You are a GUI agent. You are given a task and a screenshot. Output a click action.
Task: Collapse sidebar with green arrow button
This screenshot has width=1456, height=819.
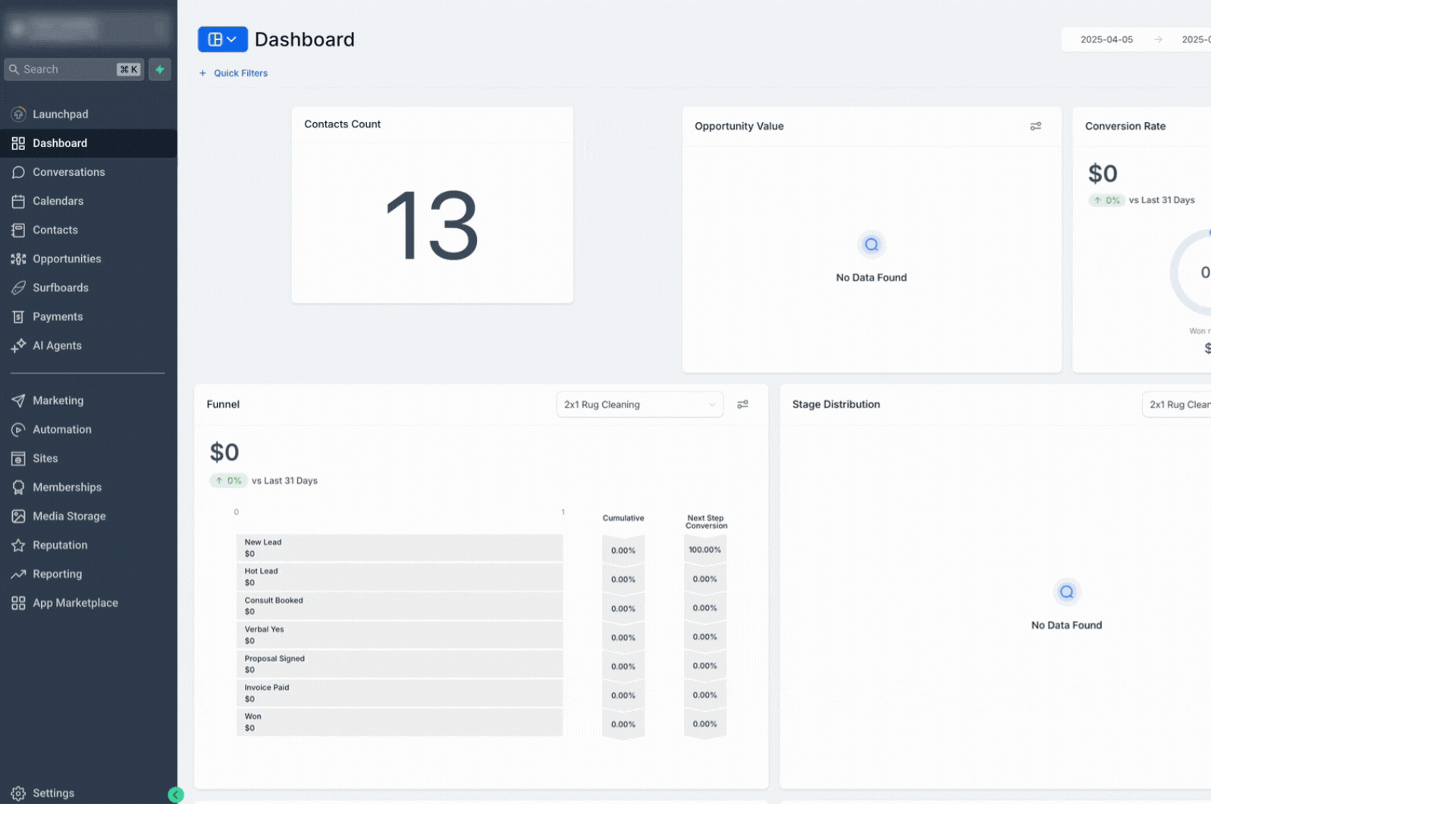(176, 795)
